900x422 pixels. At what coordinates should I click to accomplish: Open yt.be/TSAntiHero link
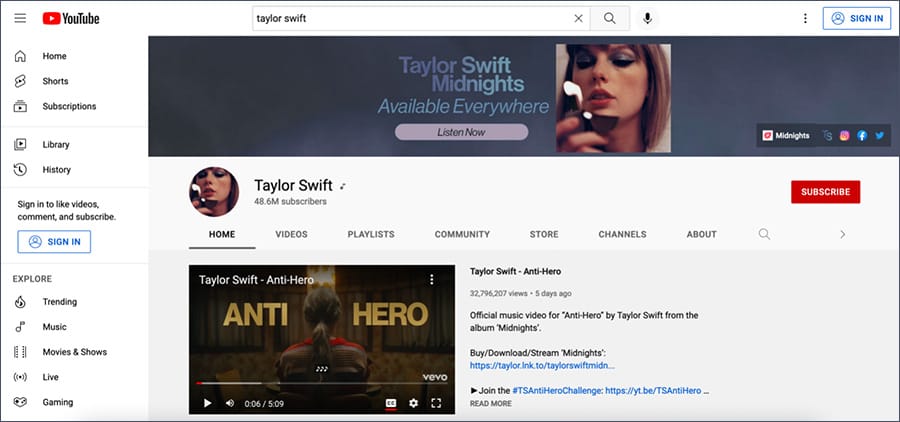tap(653, 390)
